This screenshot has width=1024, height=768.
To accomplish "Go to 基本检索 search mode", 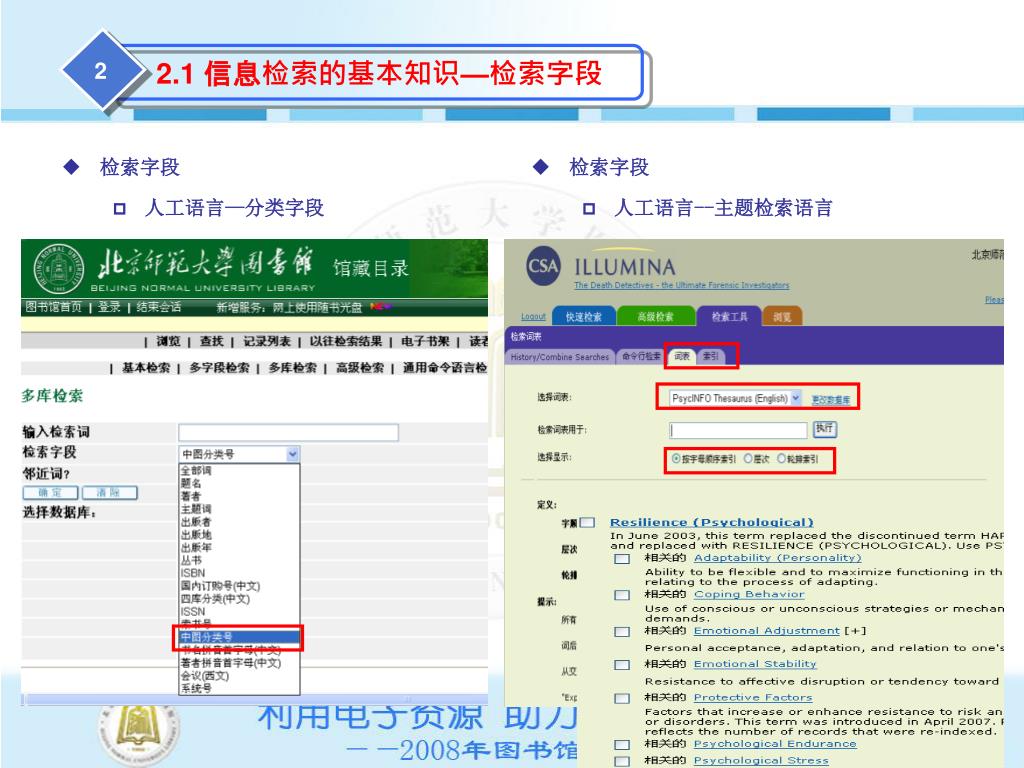I will coord(146,368).
